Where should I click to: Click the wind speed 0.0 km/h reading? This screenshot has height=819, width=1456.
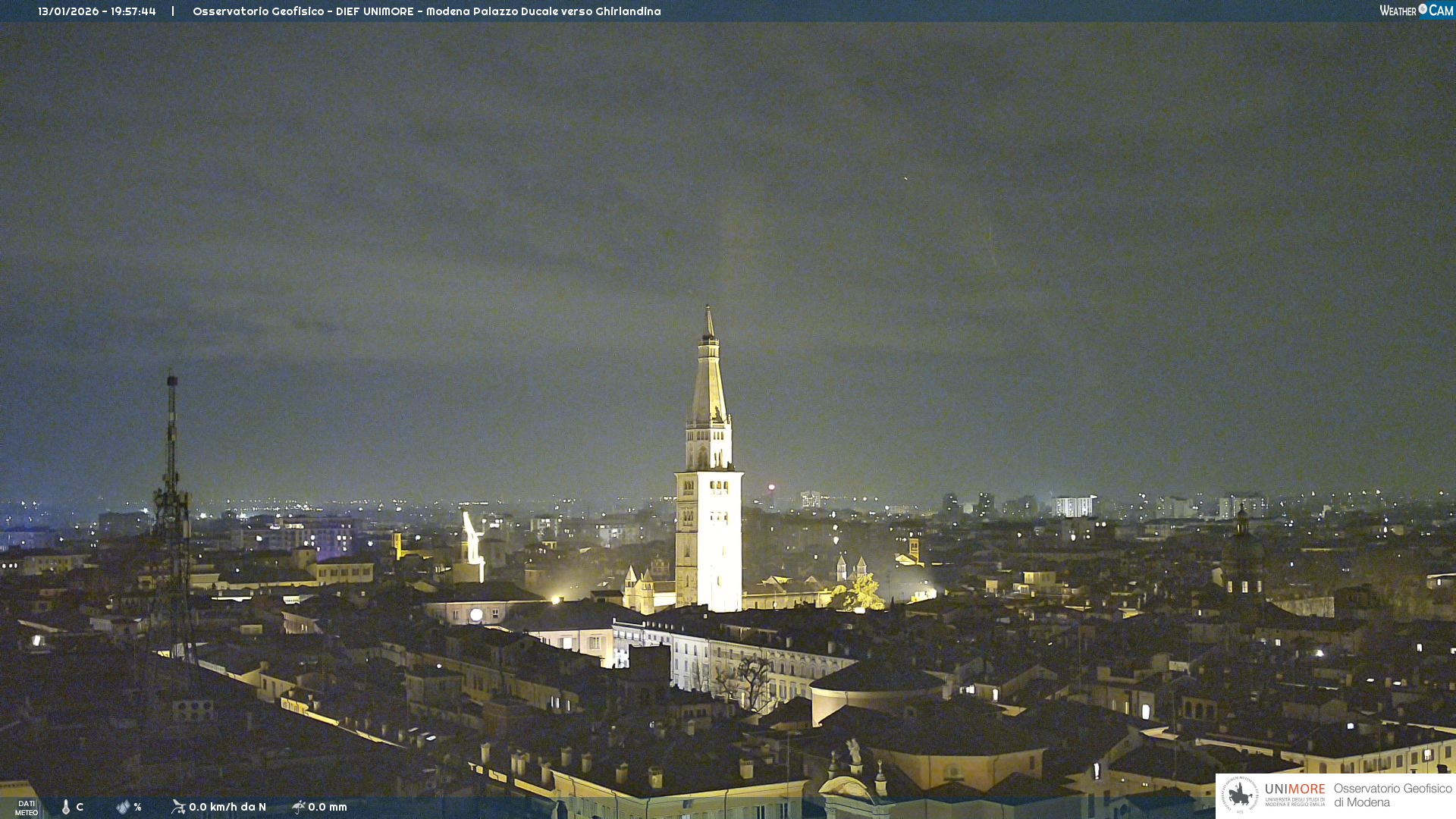pos(227,807)
